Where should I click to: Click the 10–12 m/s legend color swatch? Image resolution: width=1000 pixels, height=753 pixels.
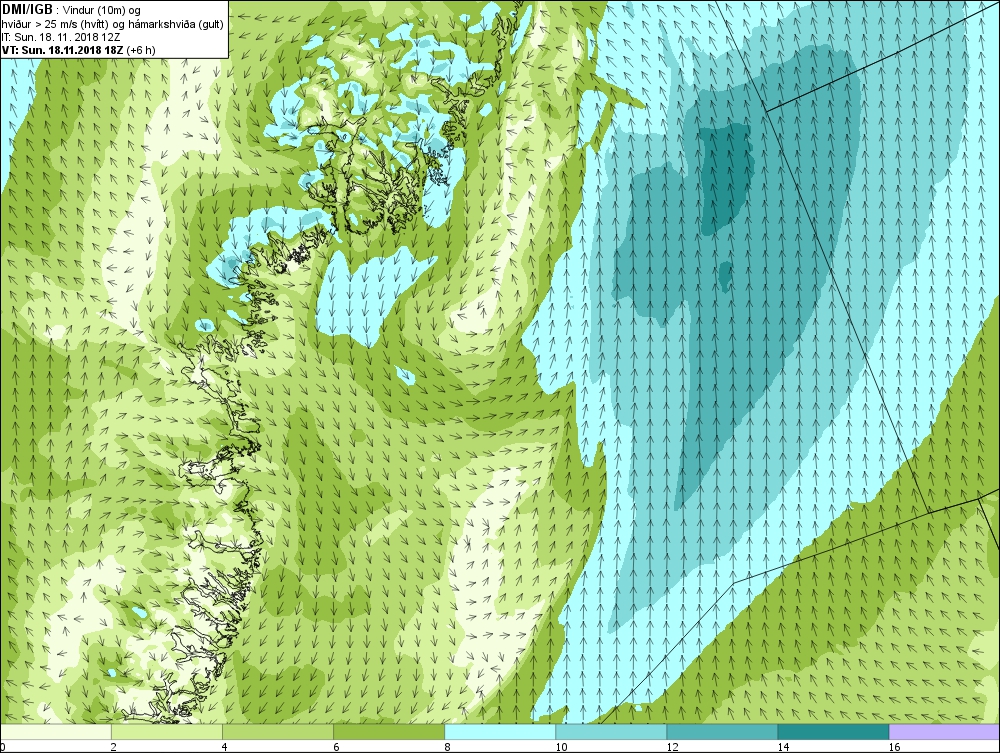click(x=611, y=731)
